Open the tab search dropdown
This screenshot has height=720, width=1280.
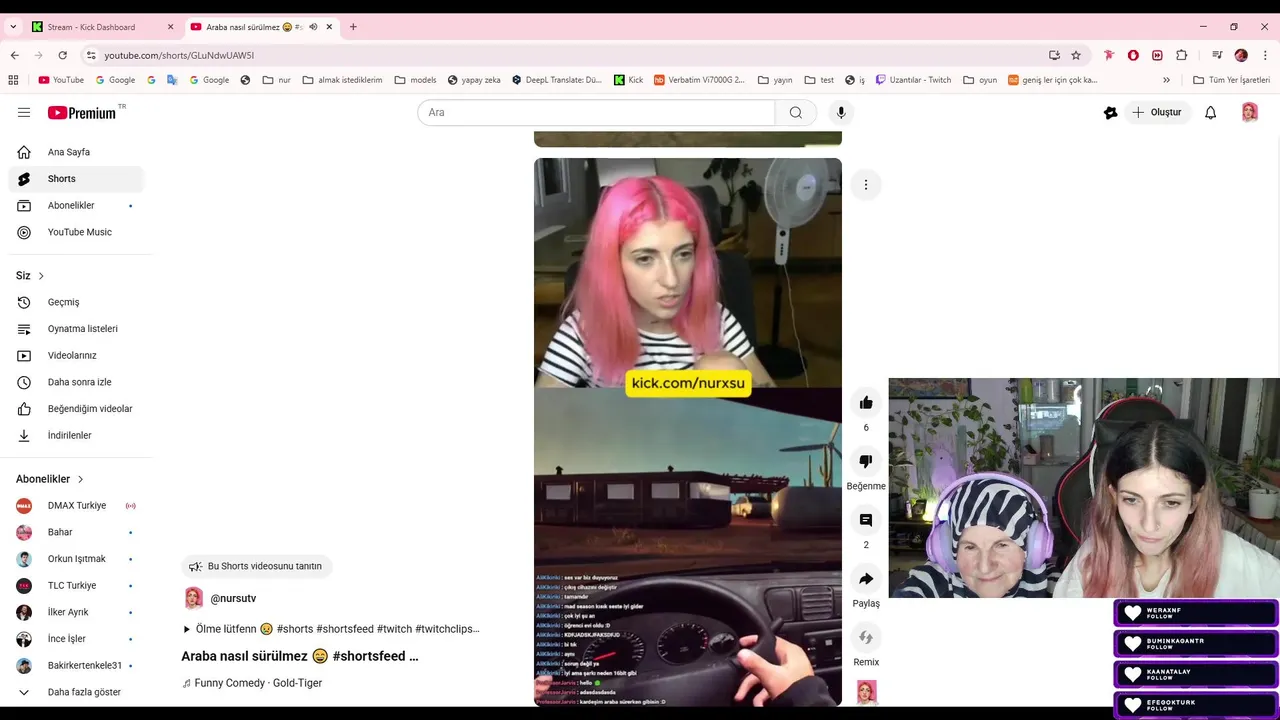[x=13, y=27]
